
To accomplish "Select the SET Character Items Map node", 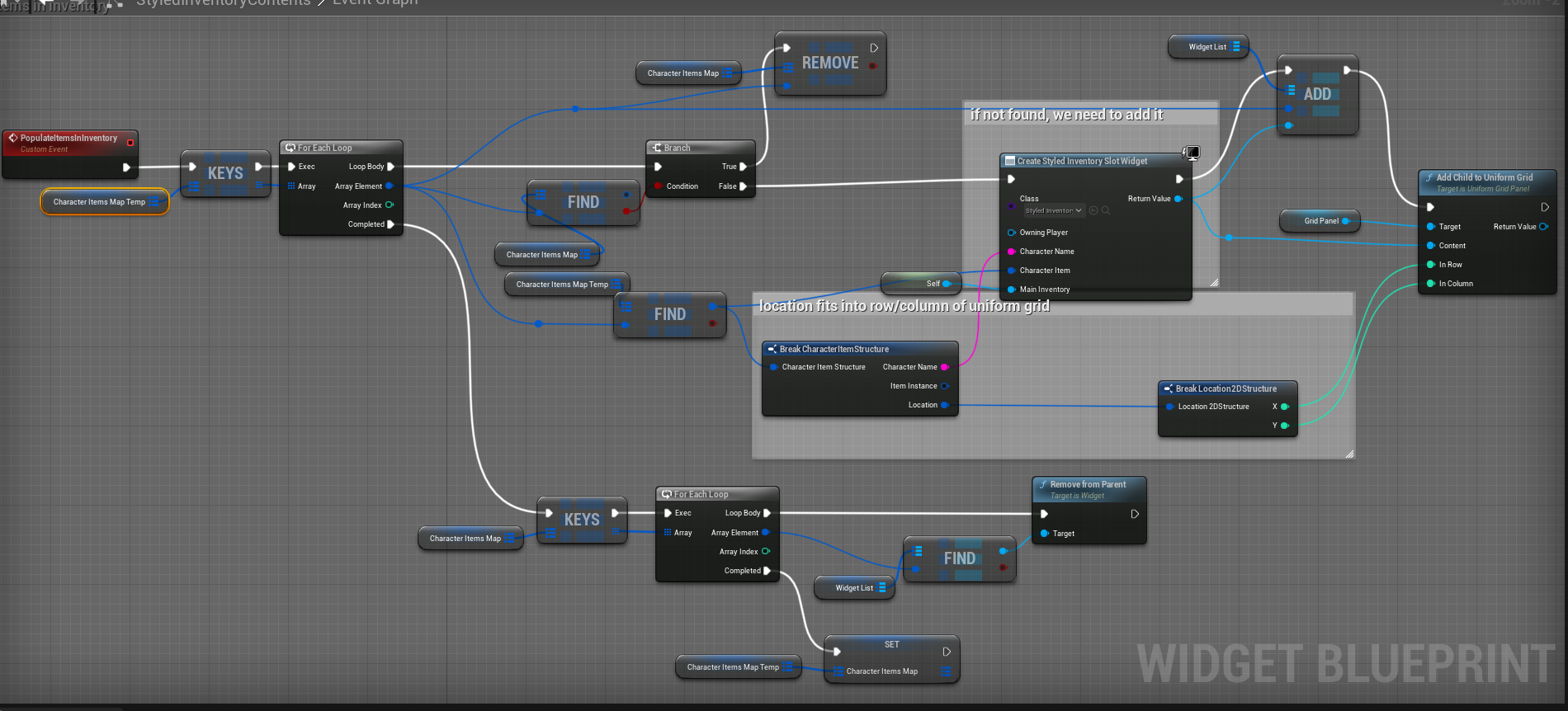I will point(891,659).
